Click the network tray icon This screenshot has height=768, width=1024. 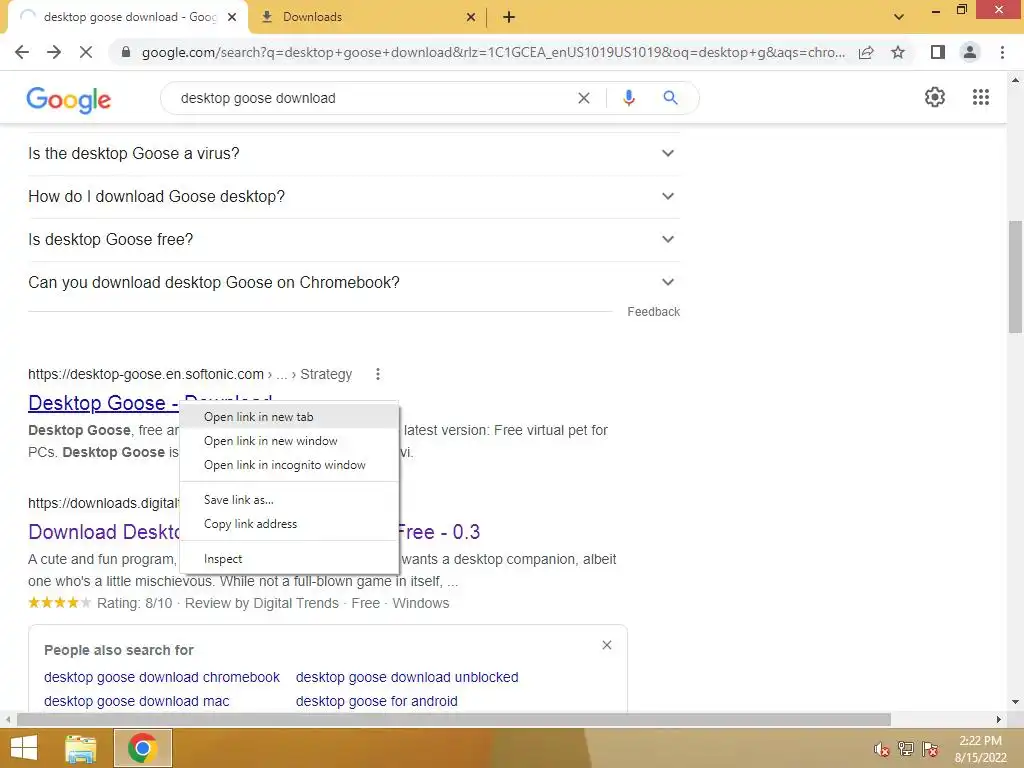point(906,749)
